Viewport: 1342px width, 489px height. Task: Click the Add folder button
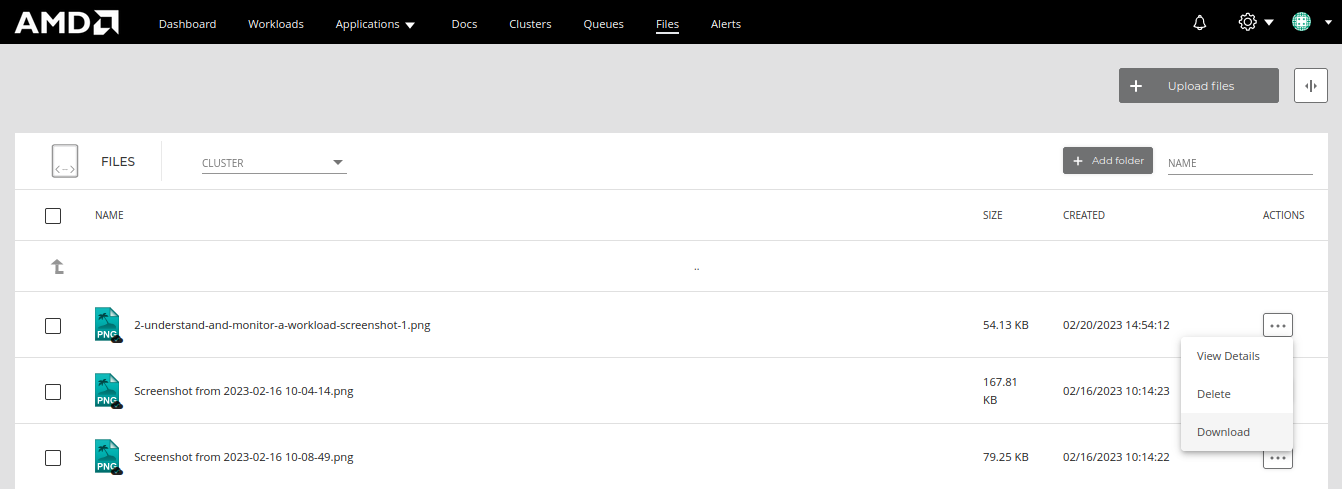tap(1108, 160)
